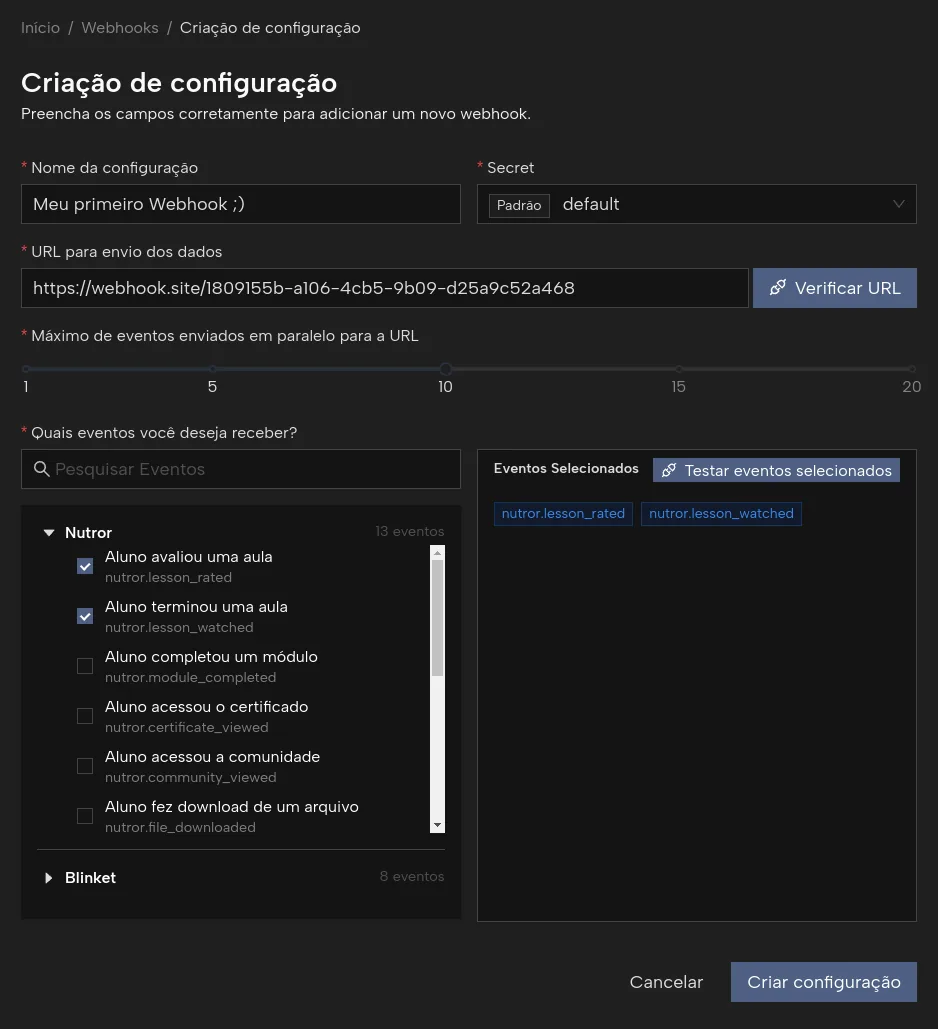Screen dimensions: 938x1029
Task: Click the nutror.lesson_rated selected tag
Action: click(x=563, y=513)
